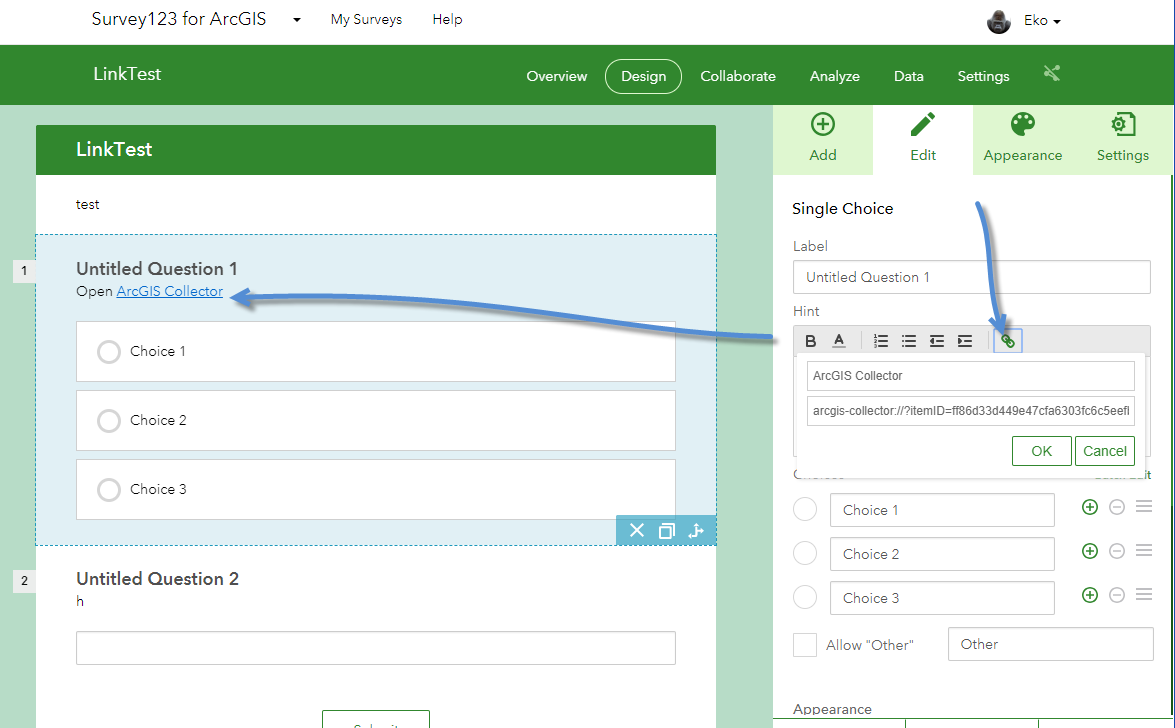The width and height of the screenshot is (1175, 728).
Task: Edit the Choice 1 text field
Action: pyautogui.click(x=942, y=510)
